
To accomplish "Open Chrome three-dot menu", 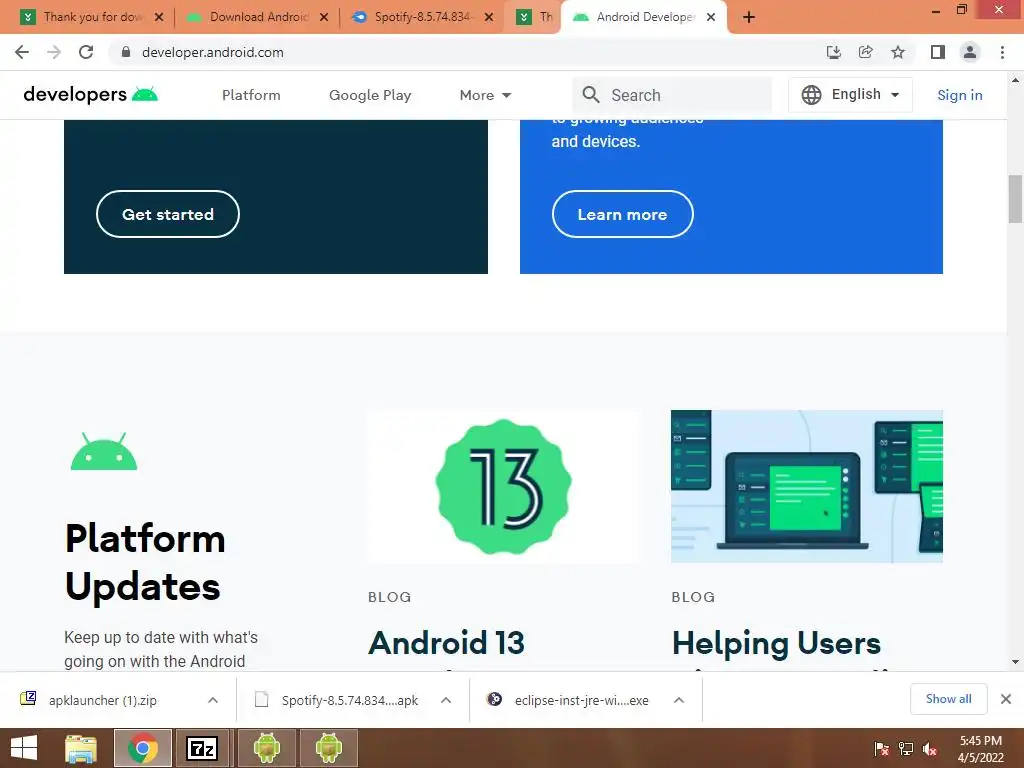I will [x=1002, y=52].
